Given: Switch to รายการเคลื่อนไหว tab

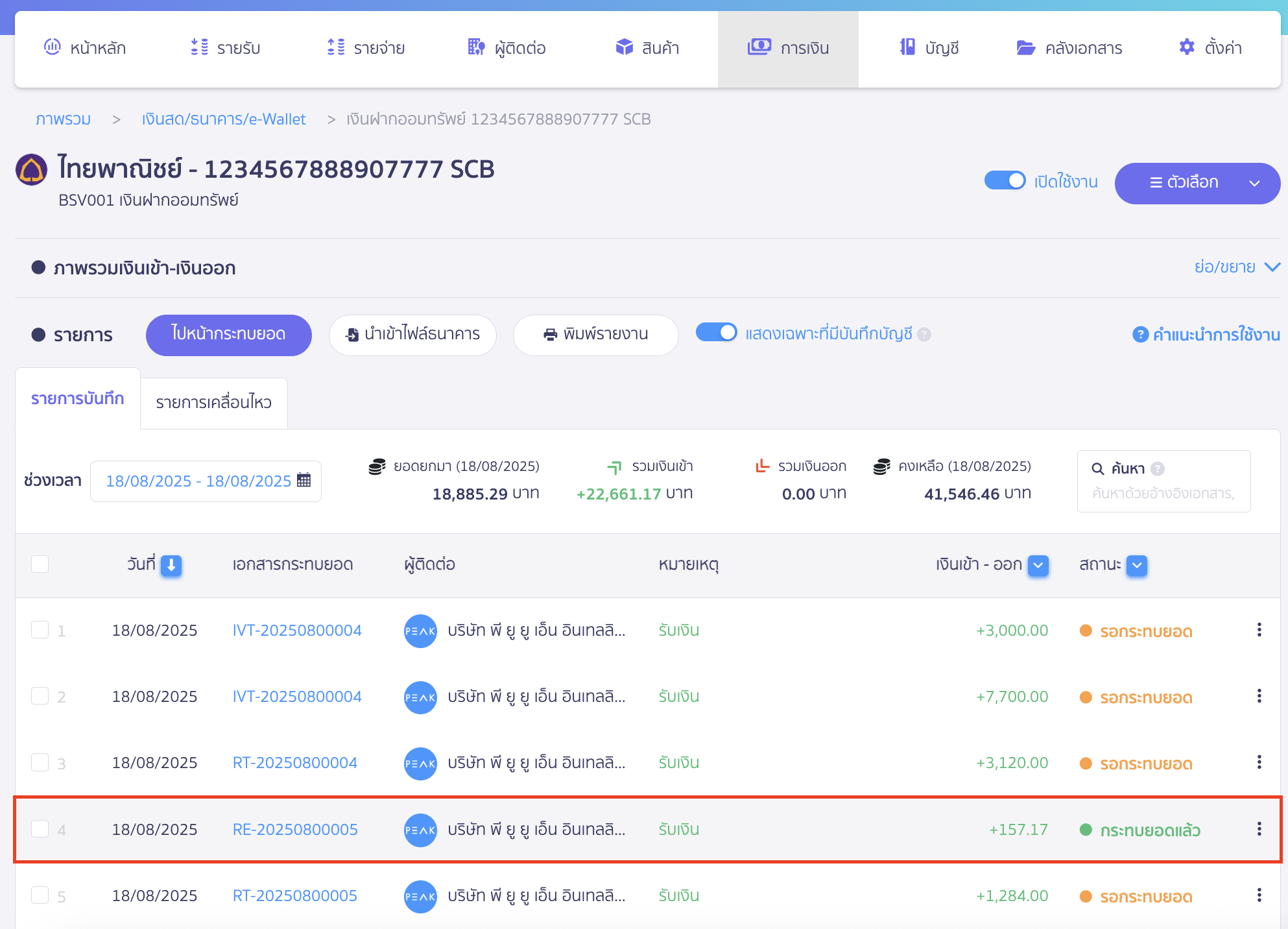Looking at the screenshot, I should click(213, 402).
